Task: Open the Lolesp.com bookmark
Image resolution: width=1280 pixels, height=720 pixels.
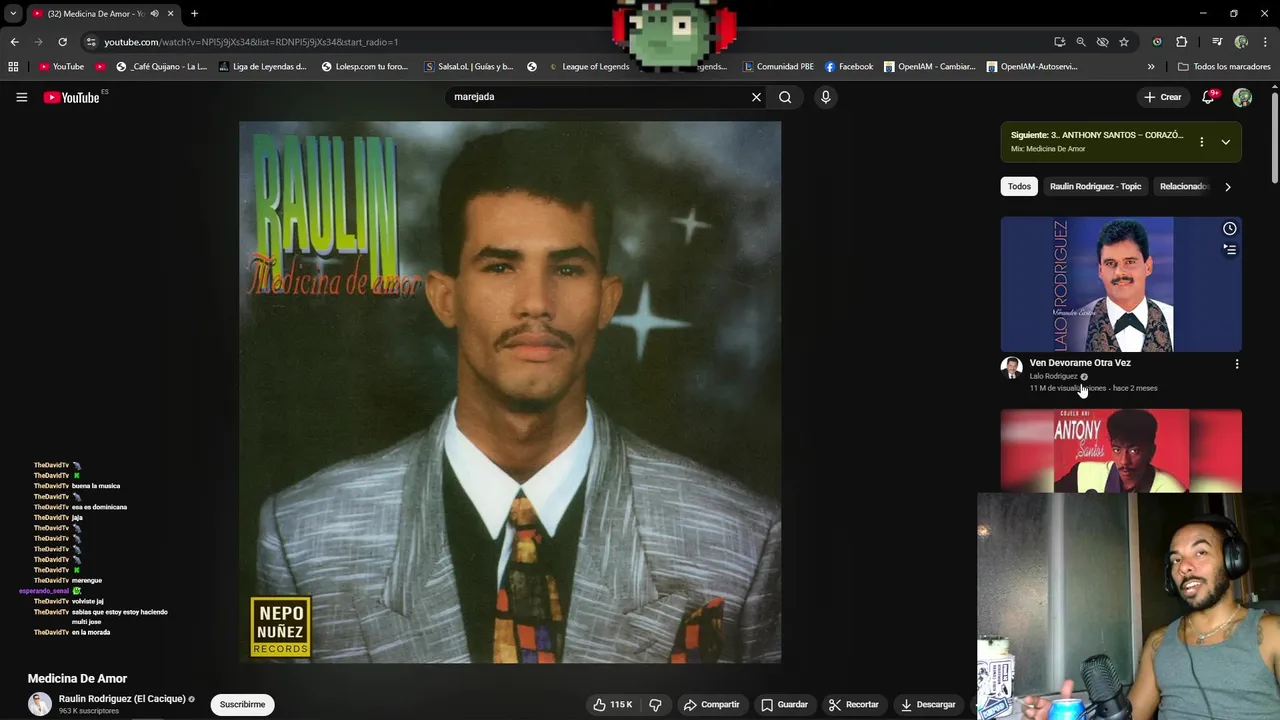Action: coord(365,67)
